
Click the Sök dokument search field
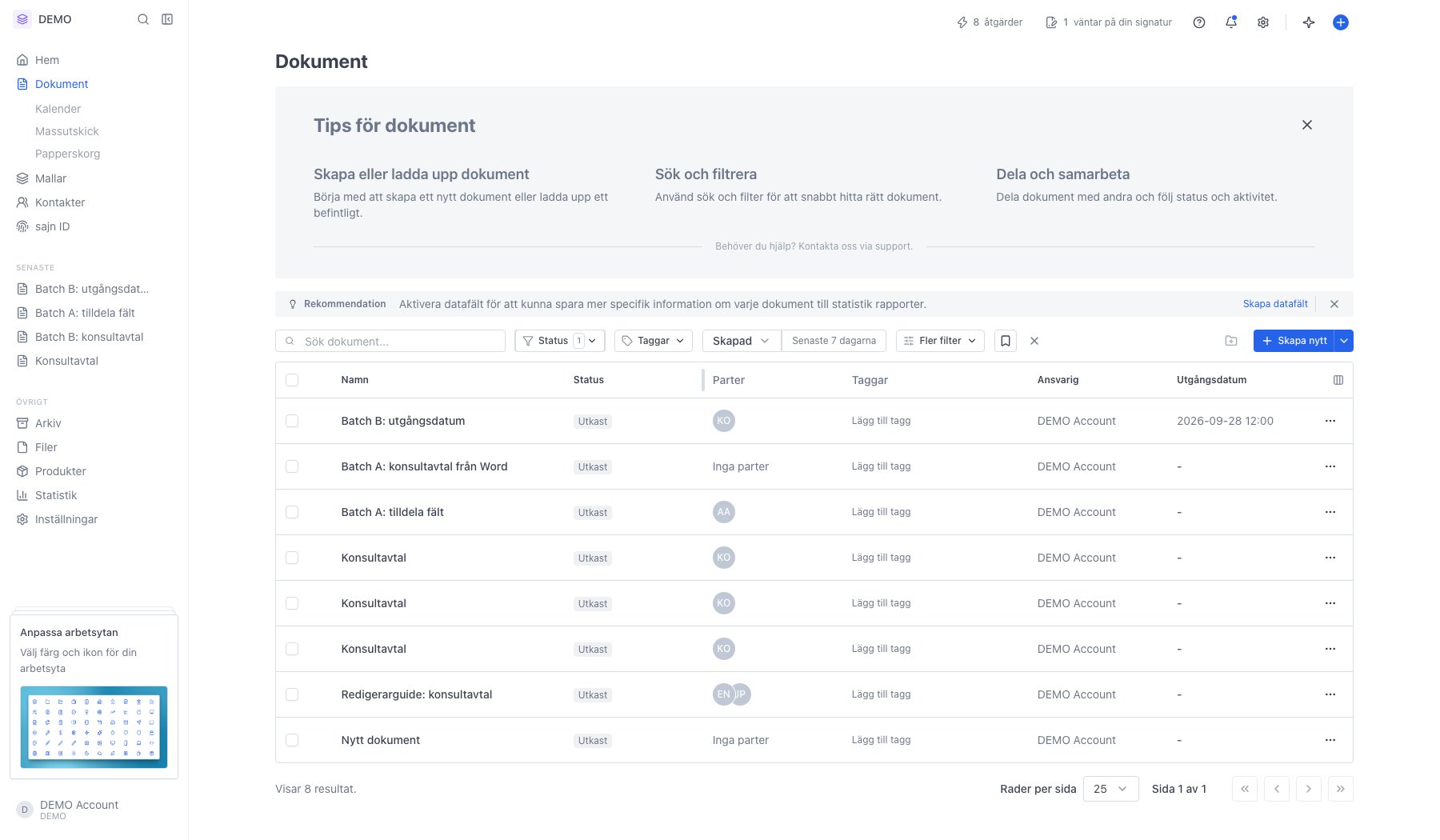(x=390, y=341)
